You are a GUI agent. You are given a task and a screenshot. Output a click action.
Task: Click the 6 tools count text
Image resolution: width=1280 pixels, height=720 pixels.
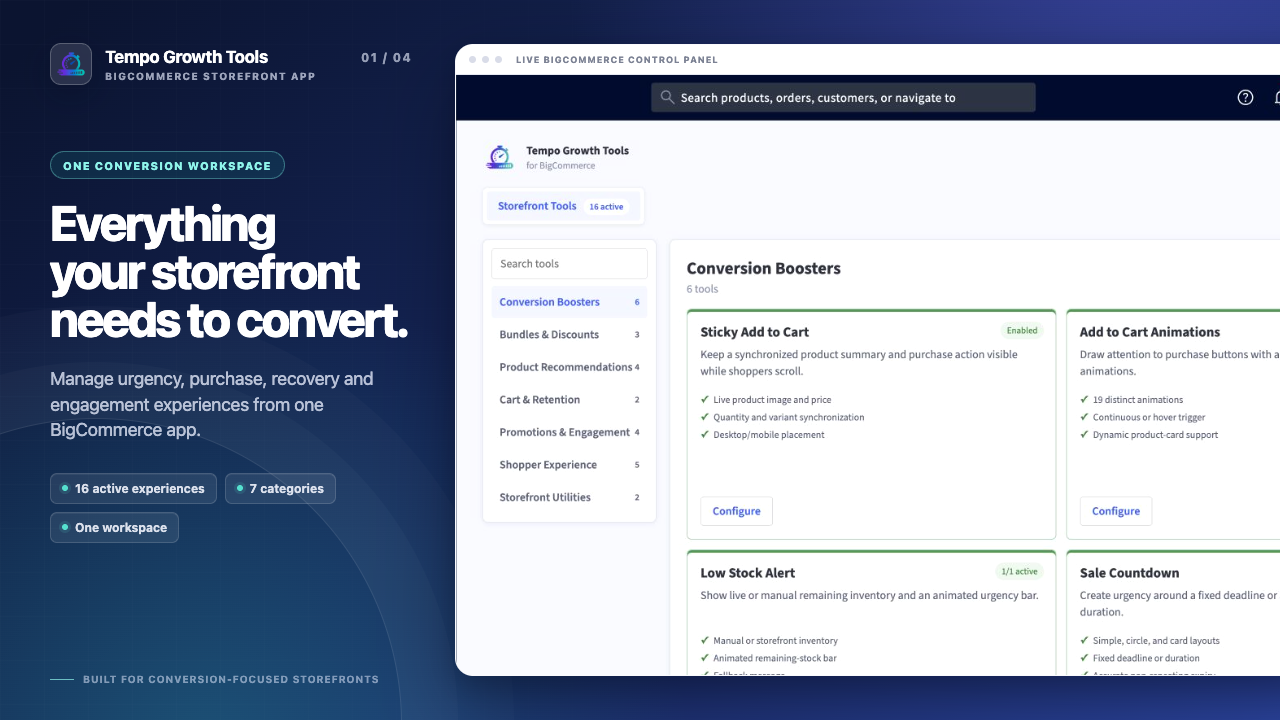tap(702, 289)
